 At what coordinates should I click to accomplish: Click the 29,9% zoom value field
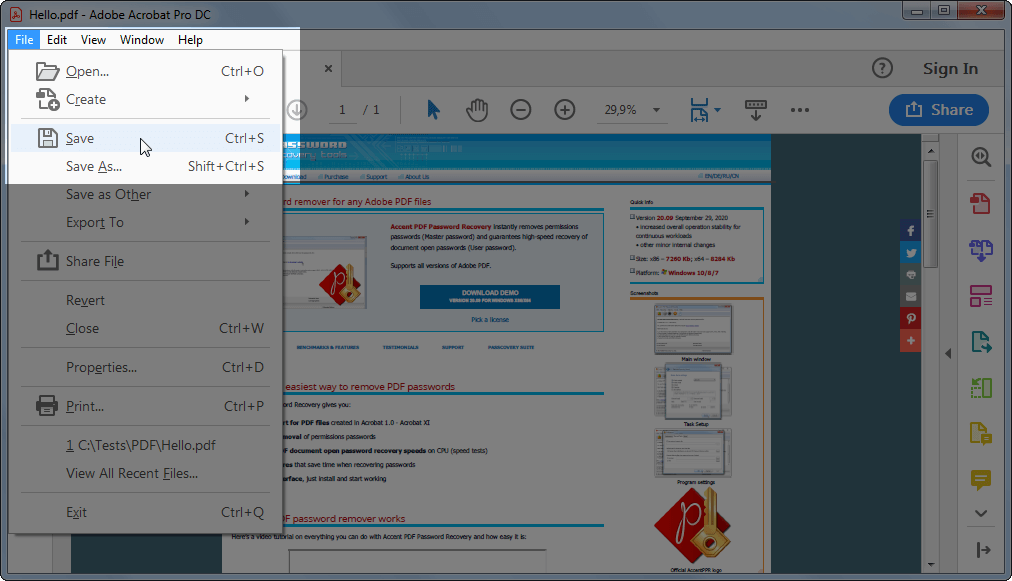(620, 110)
